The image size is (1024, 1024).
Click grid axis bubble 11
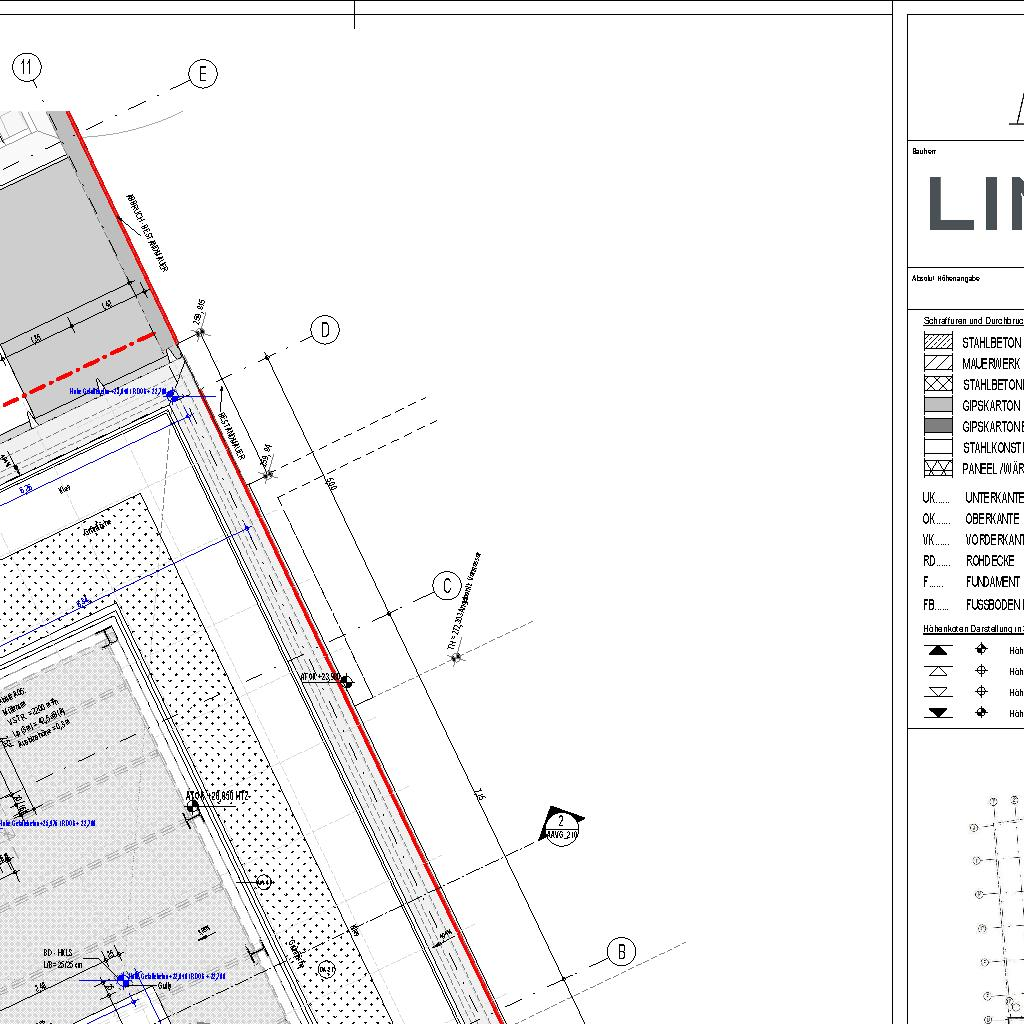point(27,68)
